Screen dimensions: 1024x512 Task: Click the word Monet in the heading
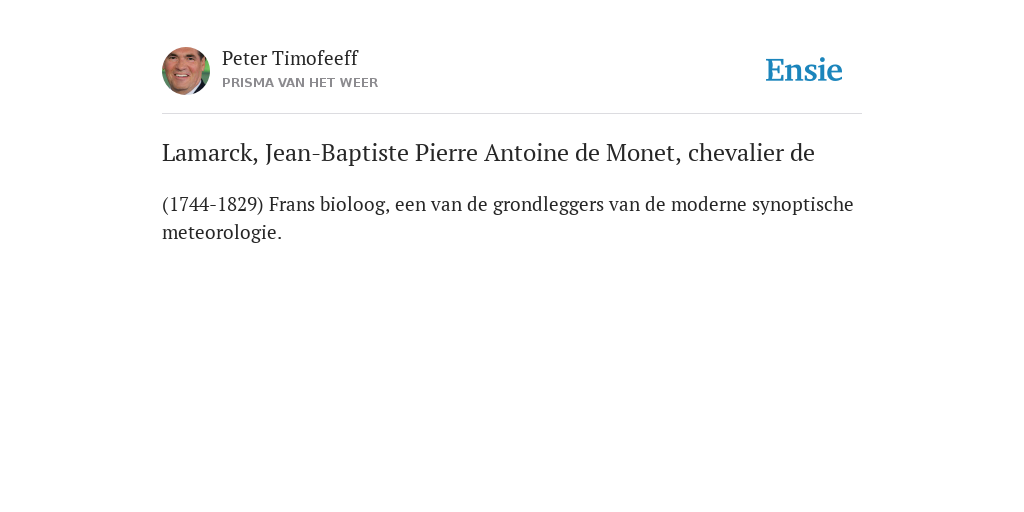pyautogui.click(x=643, y=153)
